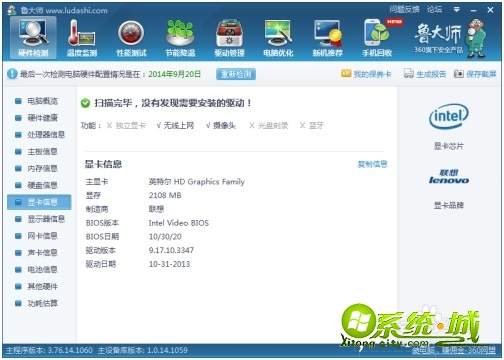Click the Intel 显卡芯片 logo
504x360 pixels.
[x=449, y=117]
